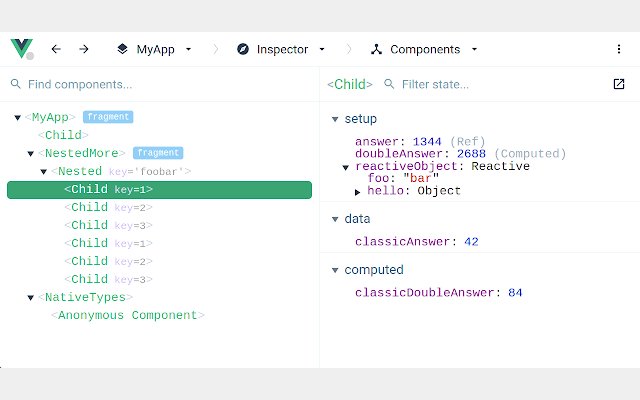Screen dimensions: 640x400
Task: Open the three-dot more options menu
Action: (619, 49)
